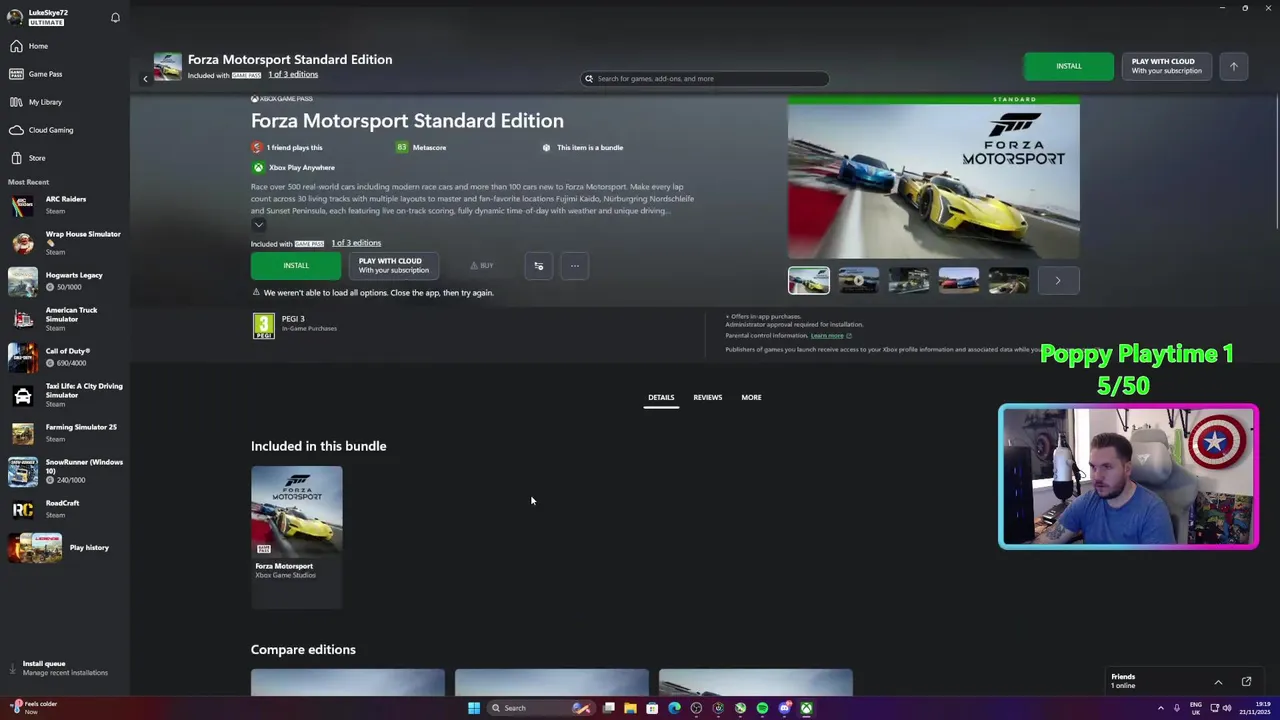The width and height of the screenshot is (1280, 720).
Task: Click '1 friend plays this' text
Action: (x=294, y=148)
